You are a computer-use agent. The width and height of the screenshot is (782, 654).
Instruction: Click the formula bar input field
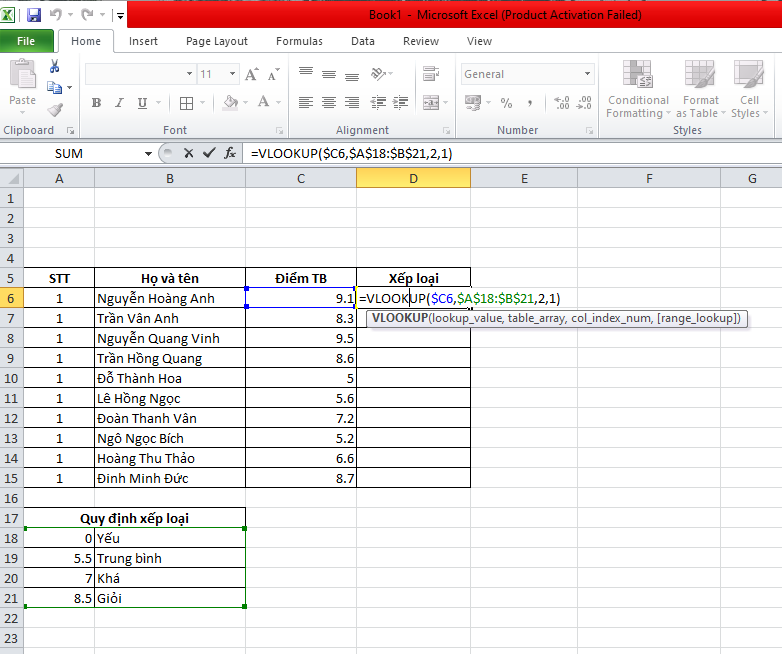click(x=512, y=153)
